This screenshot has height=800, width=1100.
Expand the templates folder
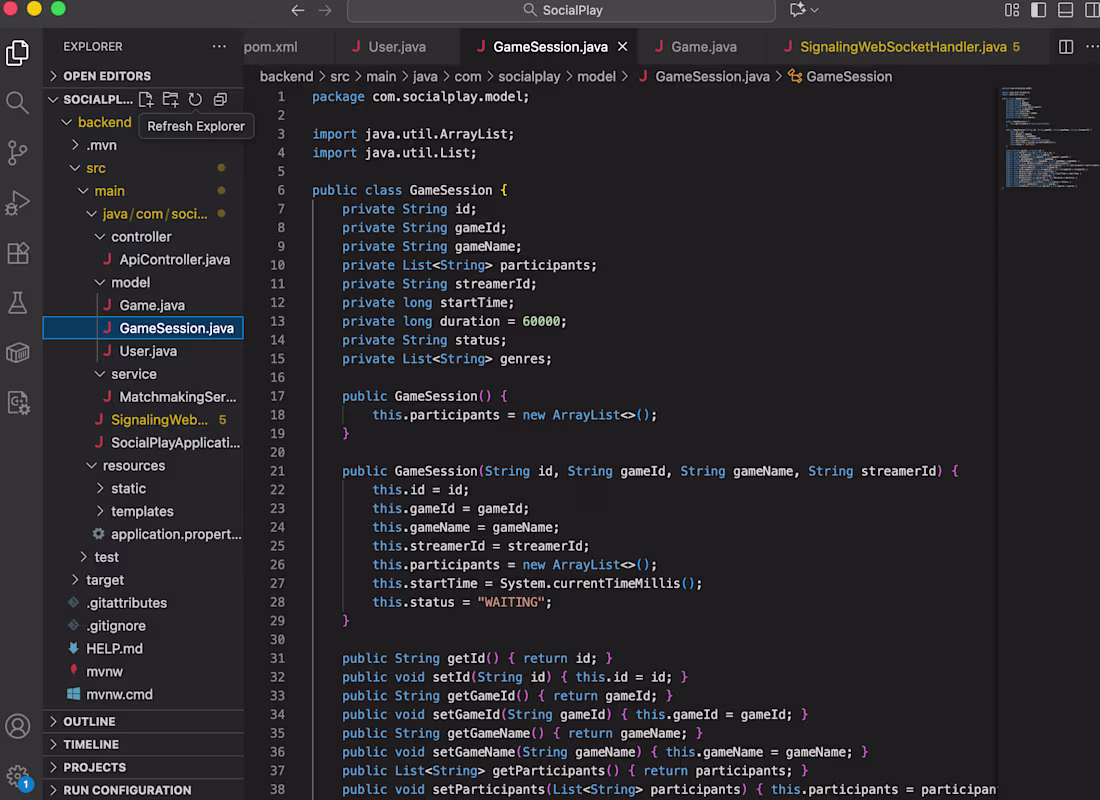[x=100, y=512]
